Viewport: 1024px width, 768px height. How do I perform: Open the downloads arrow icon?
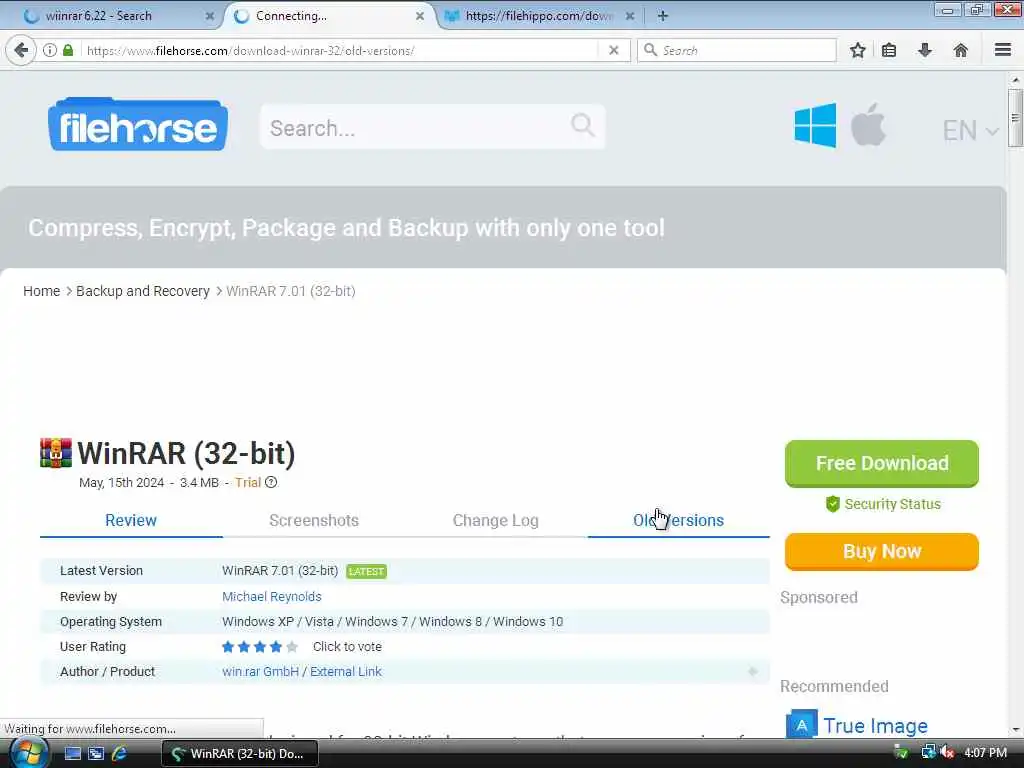point(925,50)
